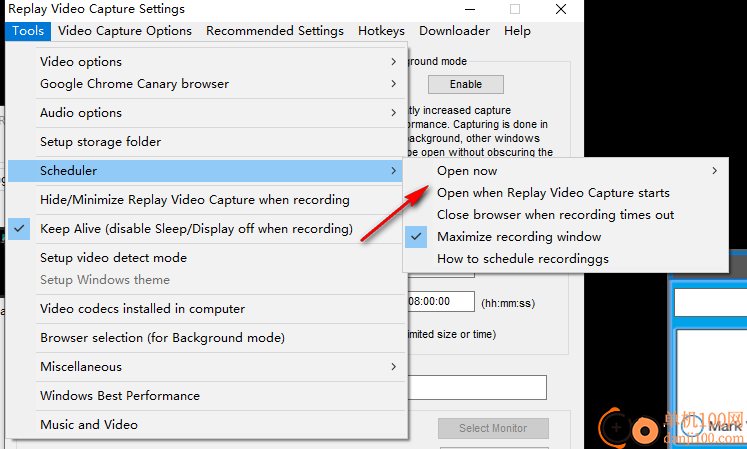Open Recommended Settings menu
The height and width of the screenshot is (449, 747).
(x=275, y=31)
